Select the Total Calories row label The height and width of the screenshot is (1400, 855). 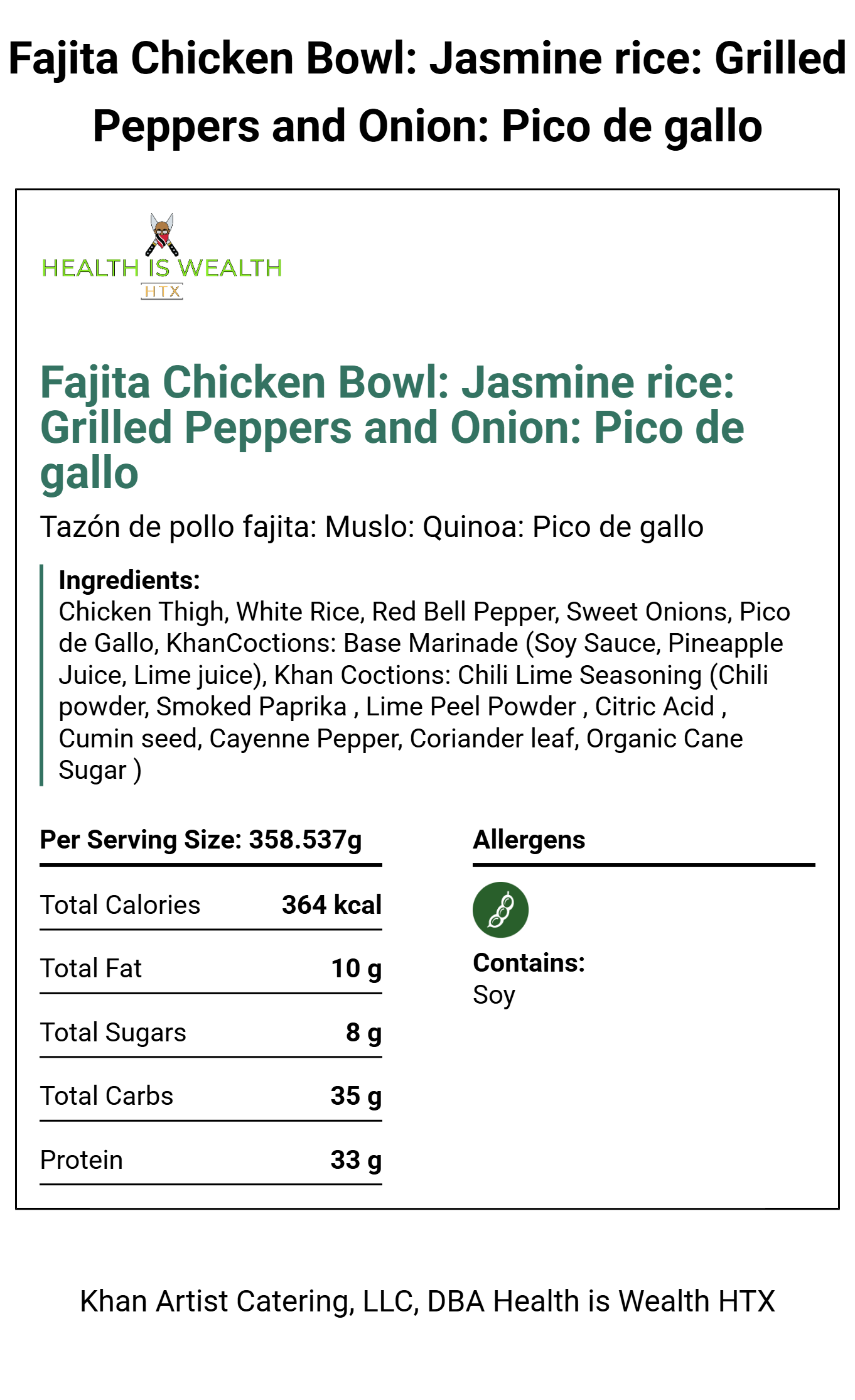pos(121,905)
